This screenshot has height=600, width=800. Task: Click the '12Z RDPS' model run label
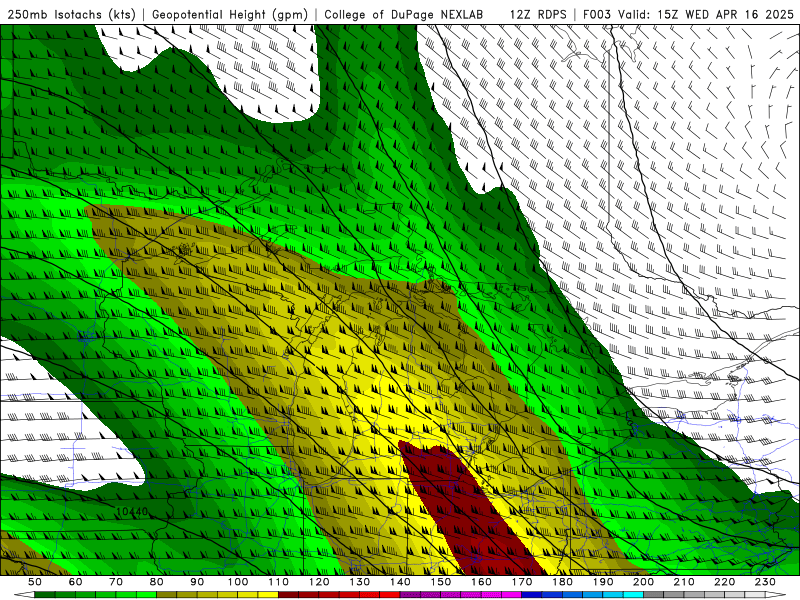[538, 15]
